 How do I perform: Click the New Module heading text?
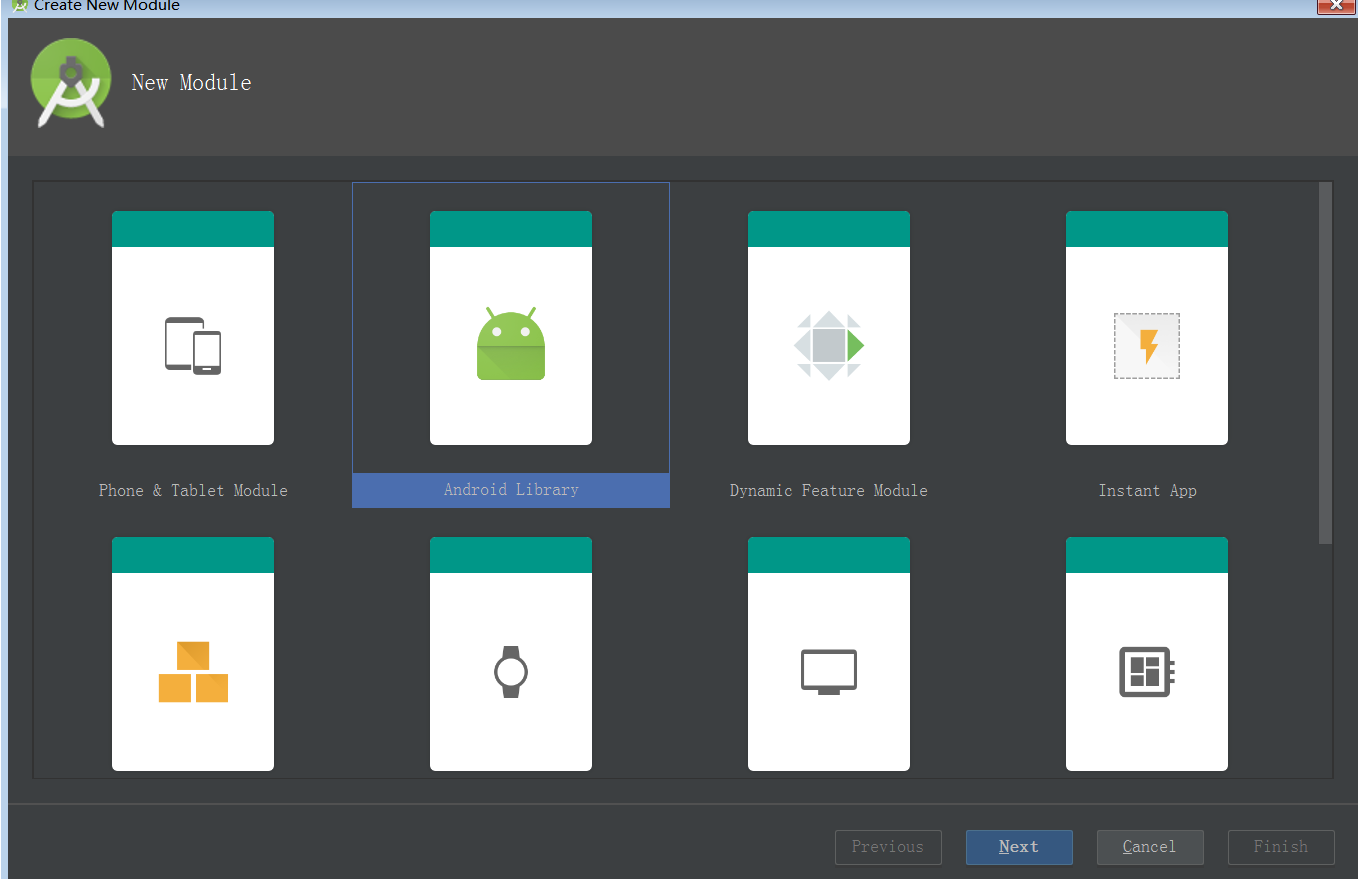191,83
